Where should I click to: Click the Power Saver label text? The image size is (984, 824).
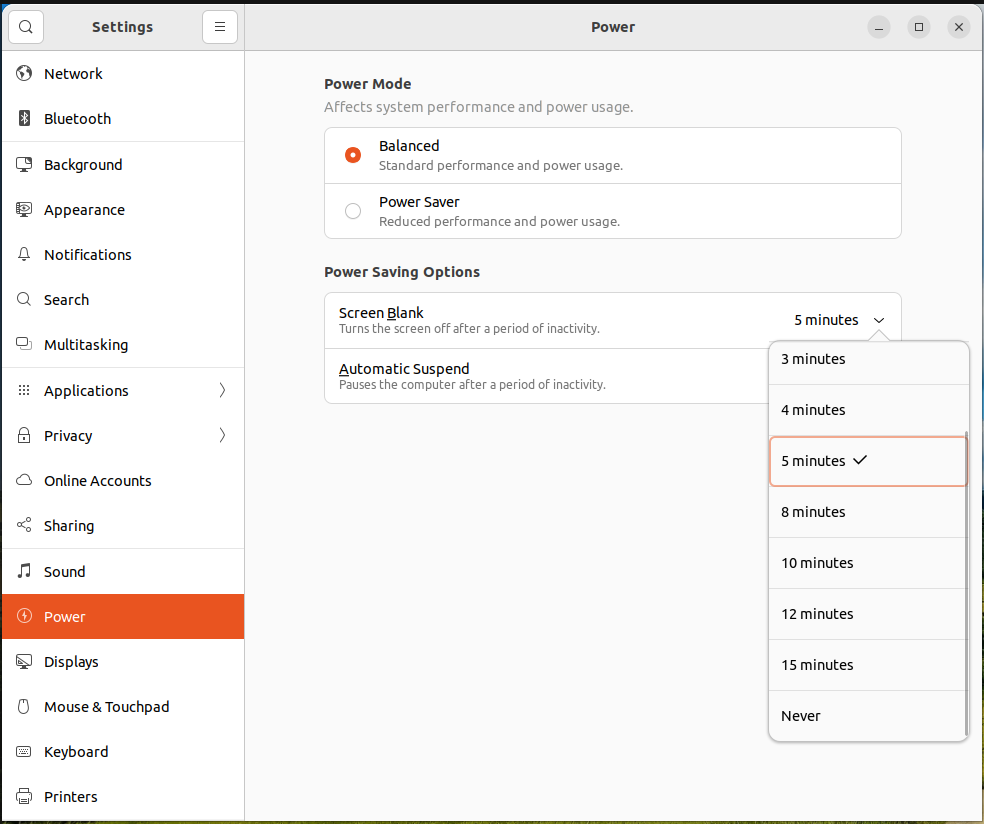click(419, 202)
